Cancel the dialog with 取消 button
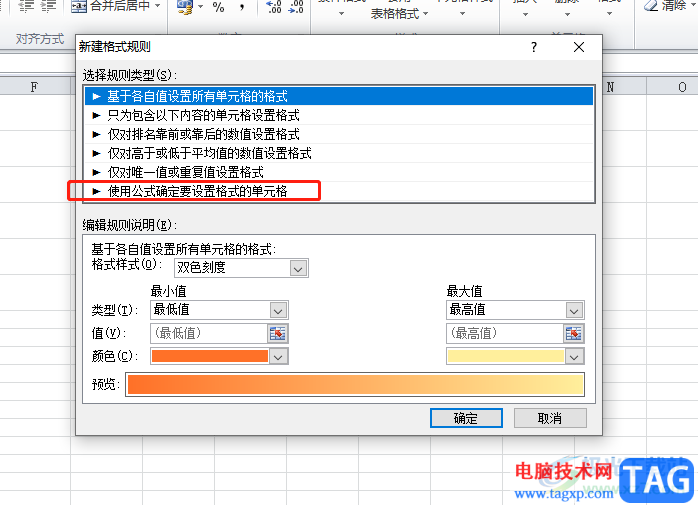 pyautogui.click(x=550, y=418)
